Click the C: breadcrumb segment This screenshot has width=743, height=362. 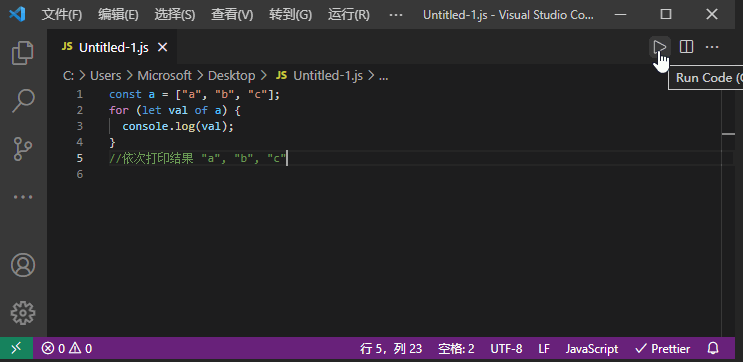[x=68, y=76]
